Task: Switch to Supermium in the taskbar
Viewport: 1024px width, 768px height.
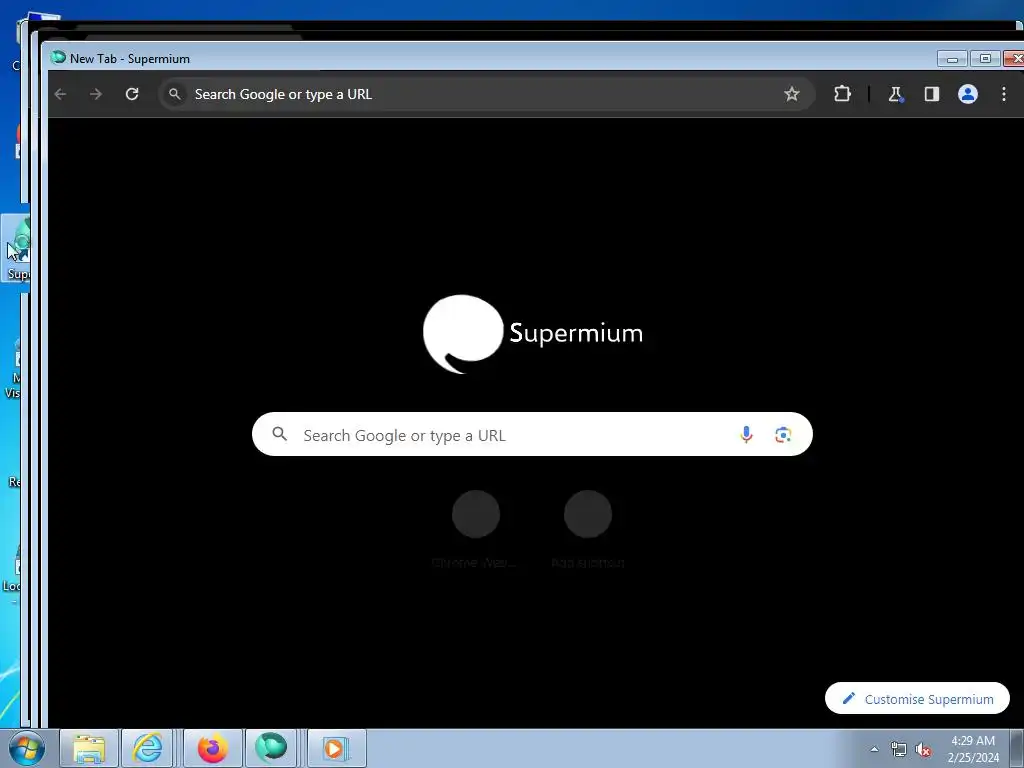Action: pos(271,748)
